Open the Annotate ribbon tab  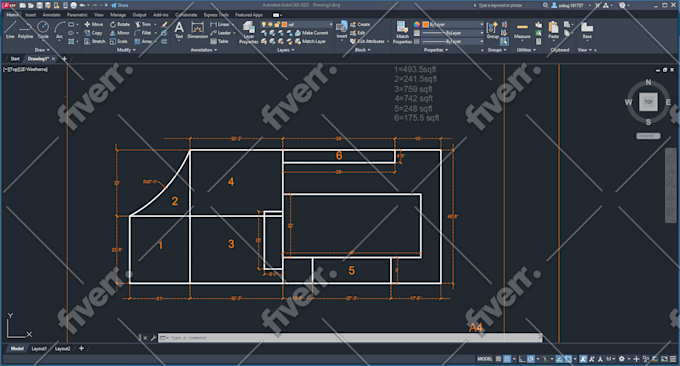tap(52, 15)
